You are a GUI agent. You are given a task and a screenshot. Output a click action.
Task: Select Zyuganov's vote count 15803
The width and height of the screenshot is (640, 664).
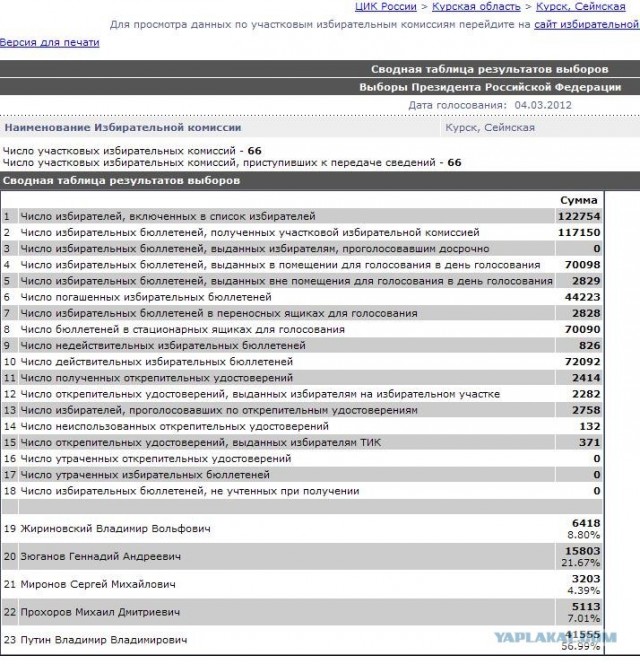tap(582, 551)
